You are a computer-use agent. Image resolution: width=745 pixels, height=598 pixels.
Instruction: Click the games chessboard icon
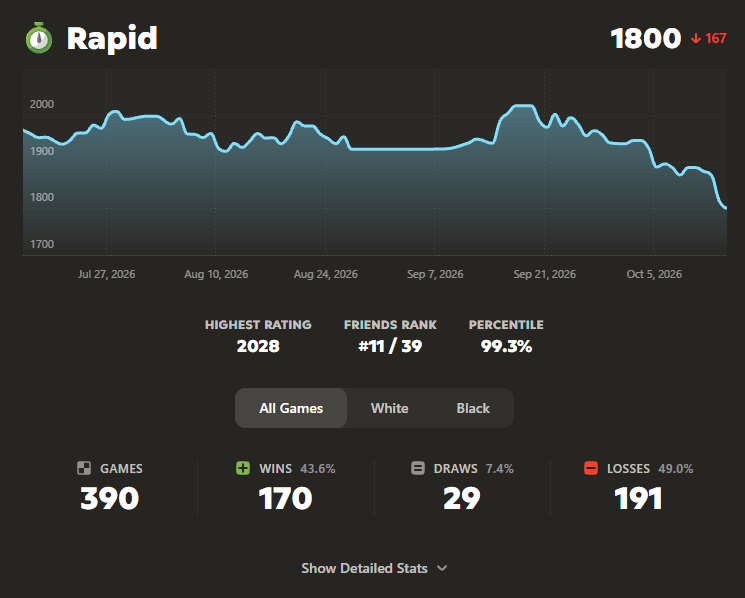pos(84,468)
